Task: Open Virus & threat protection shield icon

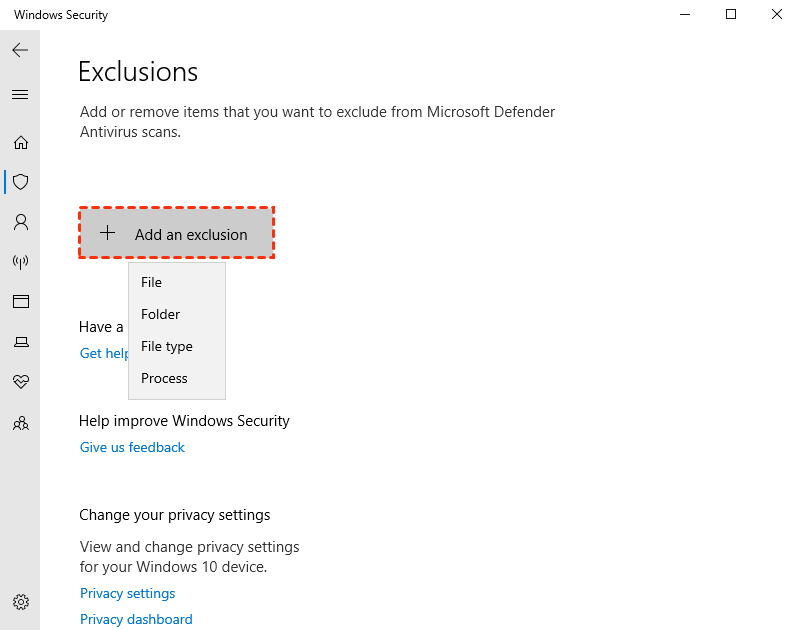Action: click(20, 182)
